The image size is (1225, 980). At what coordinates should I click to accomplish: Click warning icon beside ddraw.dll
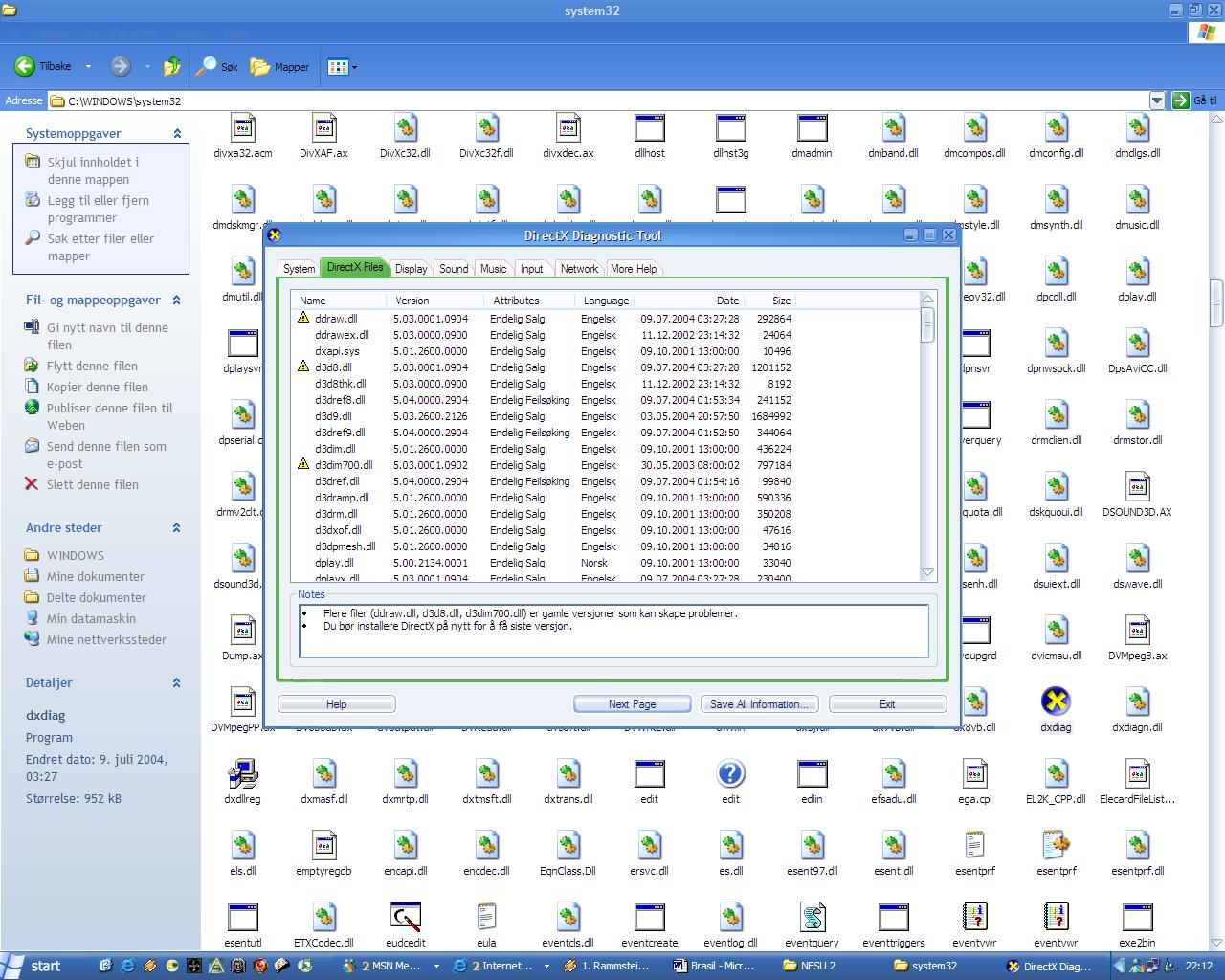(x=303, y=318)
